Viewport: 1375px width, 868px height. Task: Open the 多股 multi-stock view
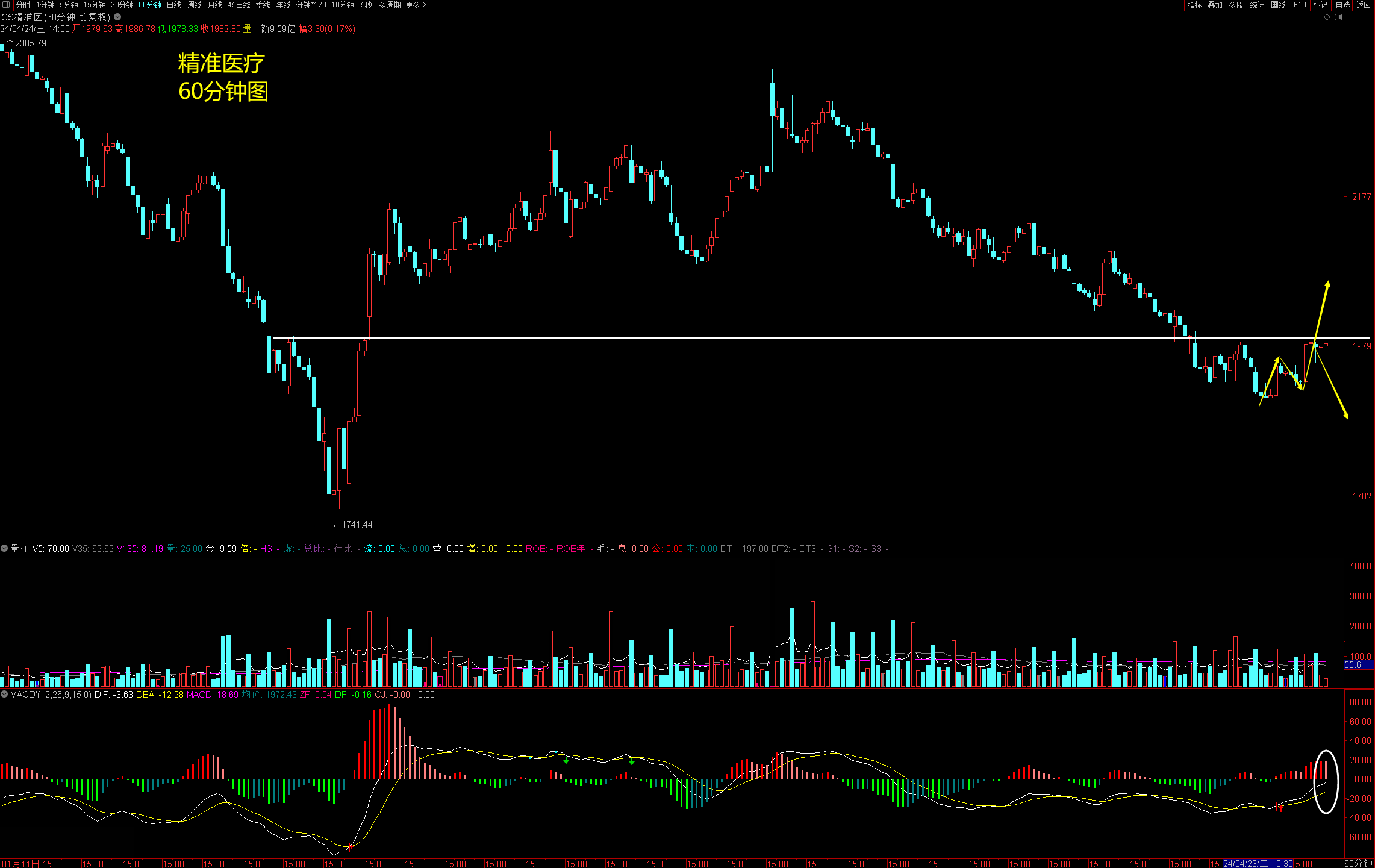tap(1236, 5)
